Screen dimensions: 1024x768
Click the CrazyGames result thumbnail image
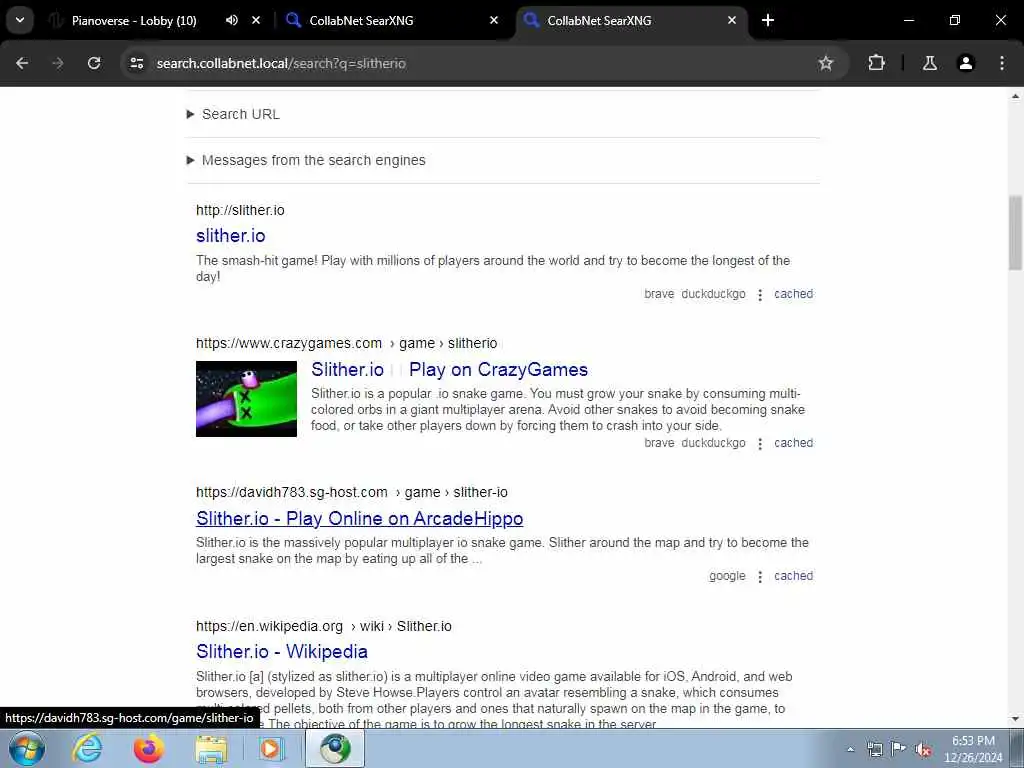click(x=246, y=398)
